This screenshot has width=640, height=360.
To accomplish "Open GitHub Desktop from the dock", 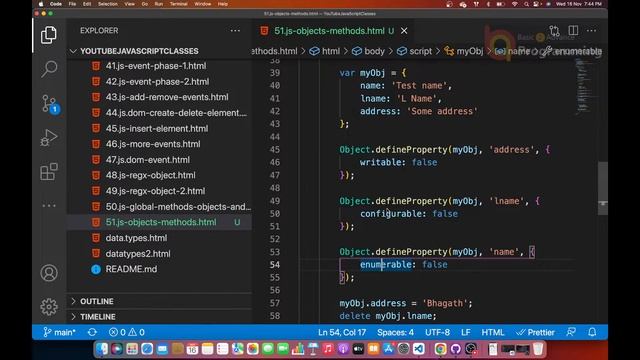I will coord(456,349).
